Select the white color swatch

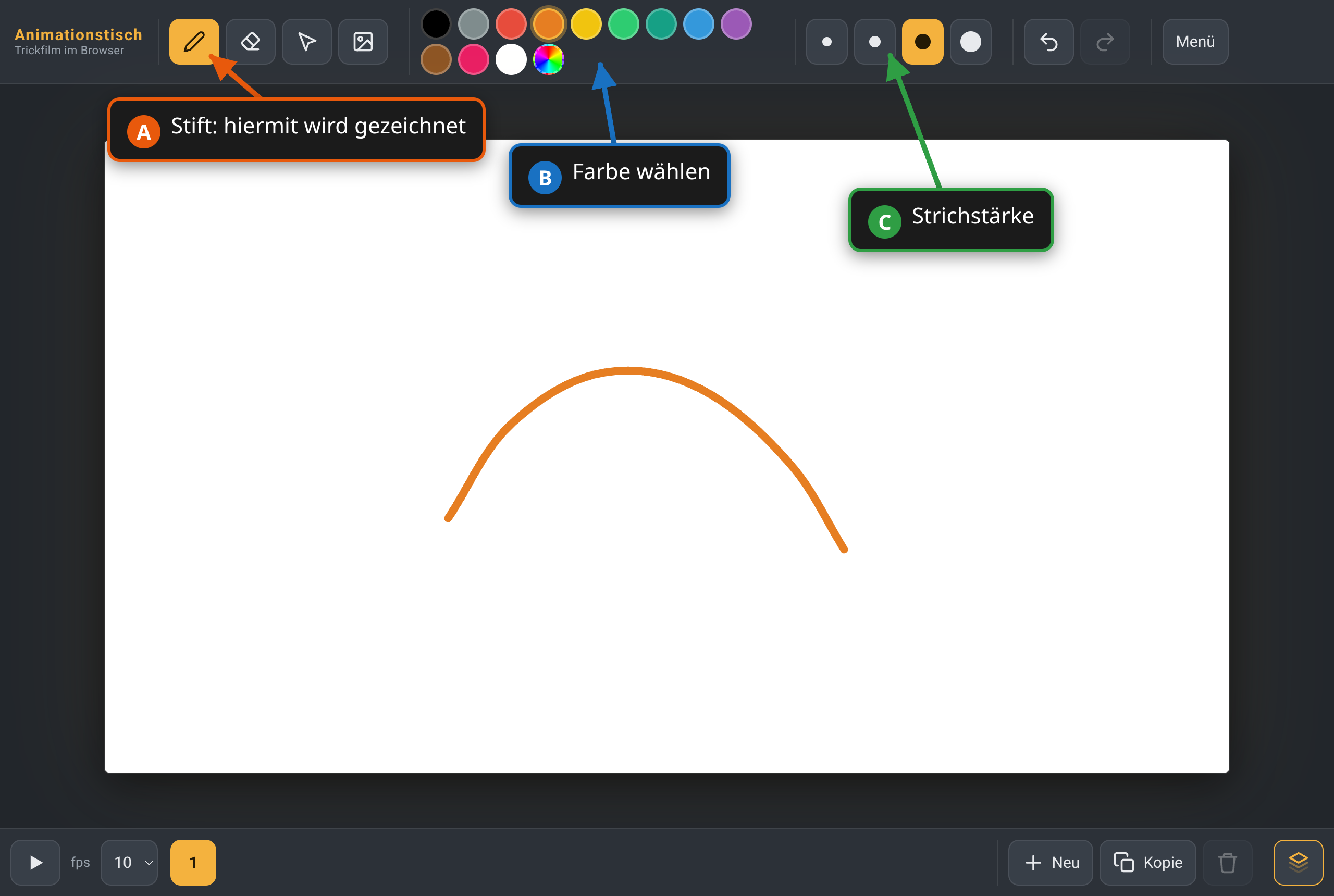[x=511, y=59]
